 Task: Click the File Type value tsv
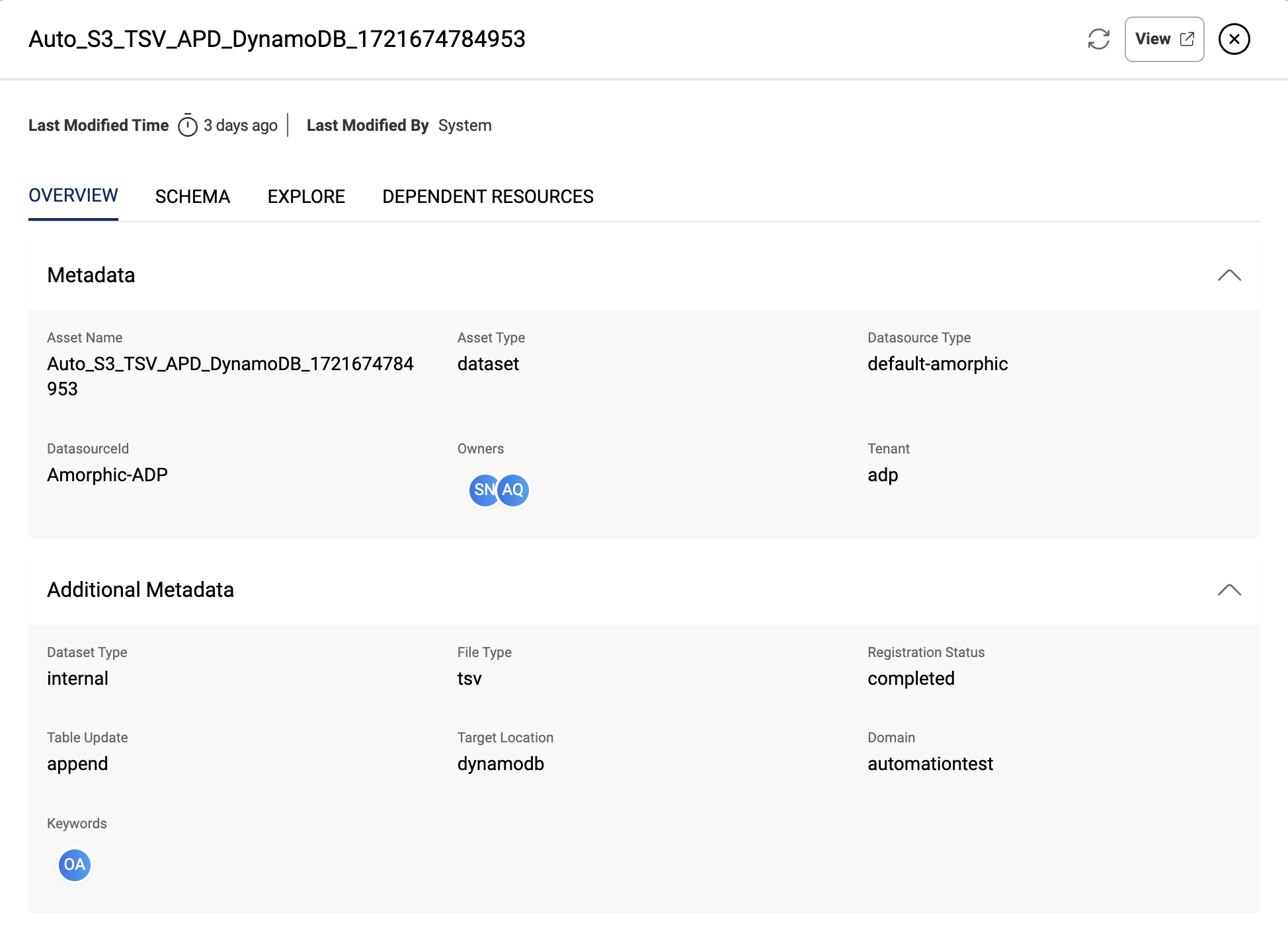click(469, 678)
